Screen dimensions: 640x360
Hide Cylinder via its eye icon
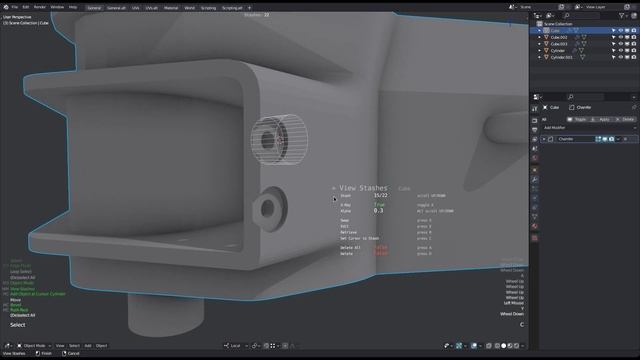(x=621, y=51)
